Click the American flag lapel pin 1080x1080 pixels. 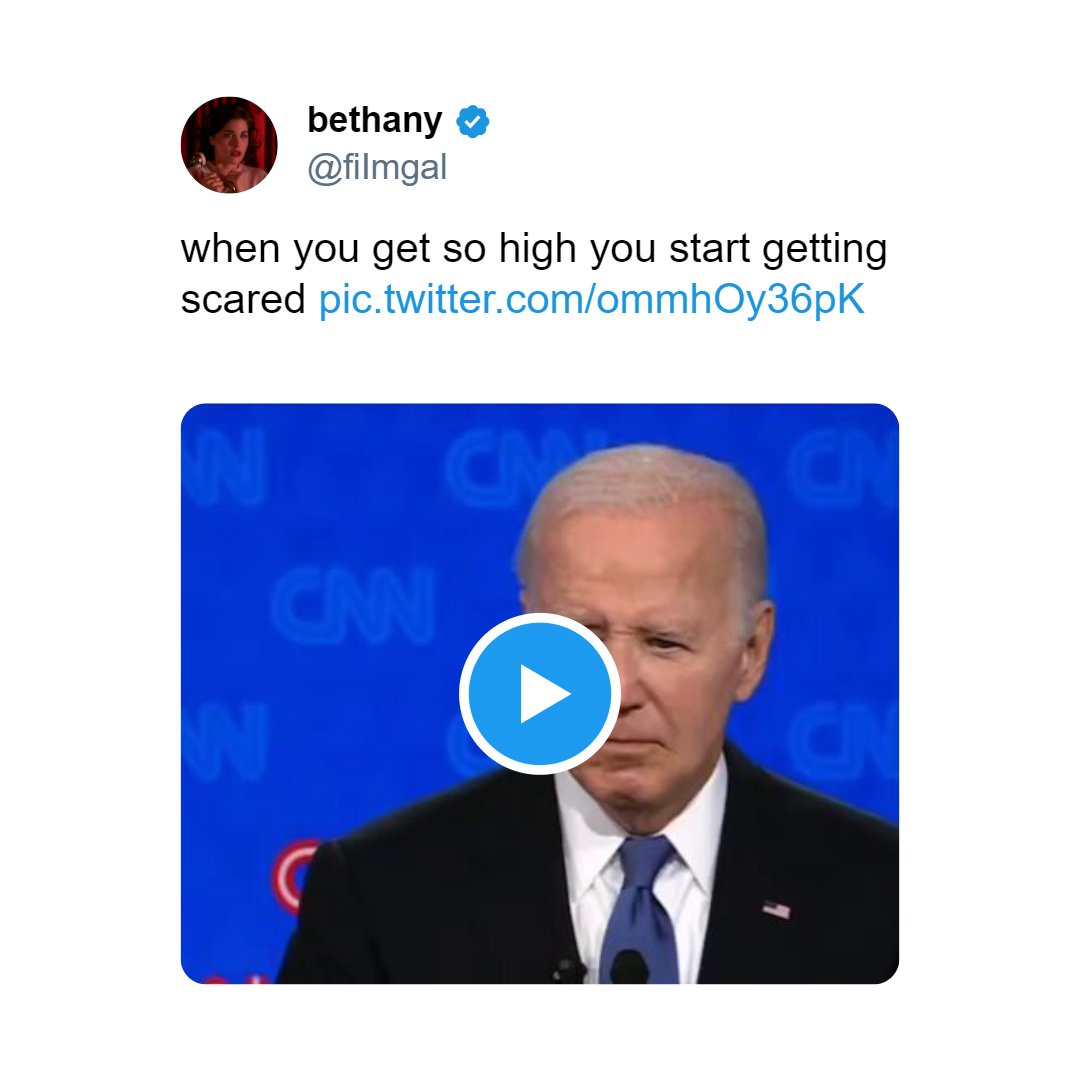pyautogui.click(x=776, y=909)
